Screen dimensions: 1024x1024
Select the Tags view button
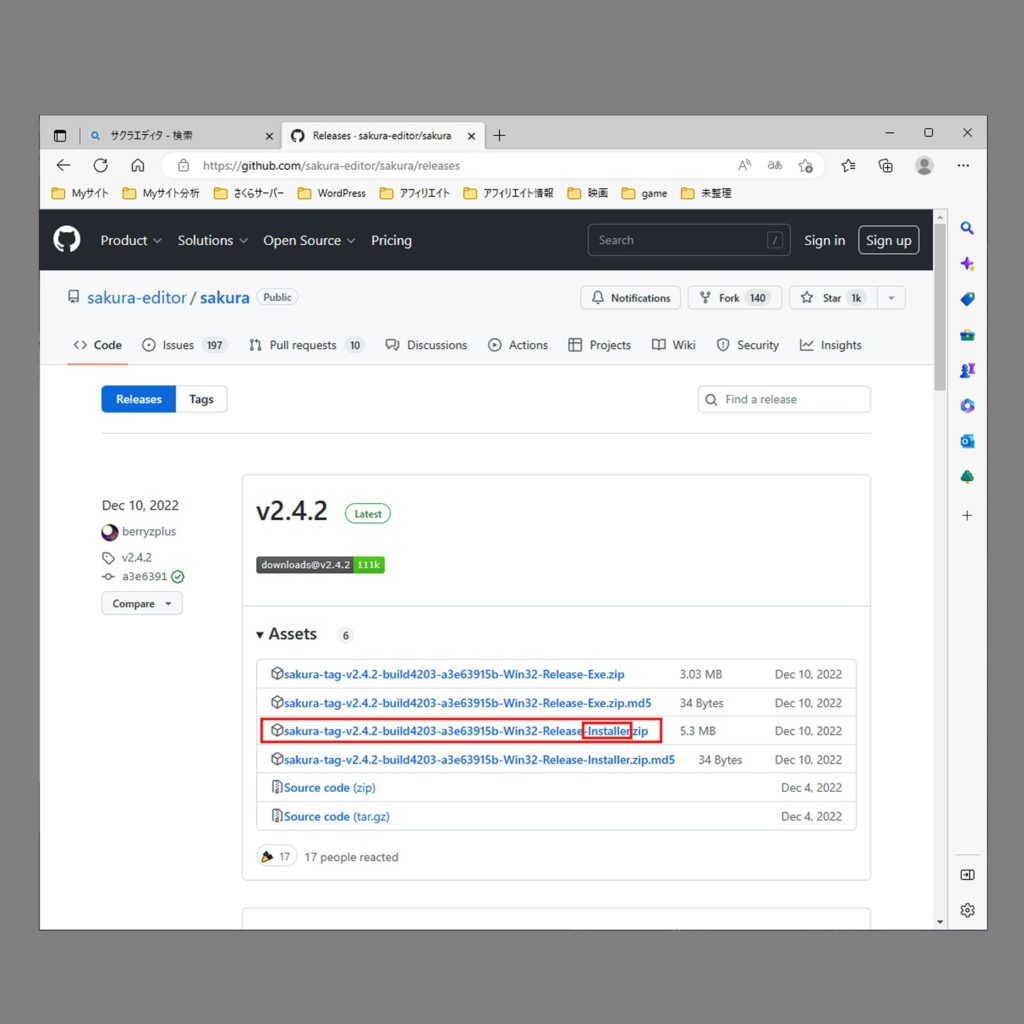coord(201,399)
